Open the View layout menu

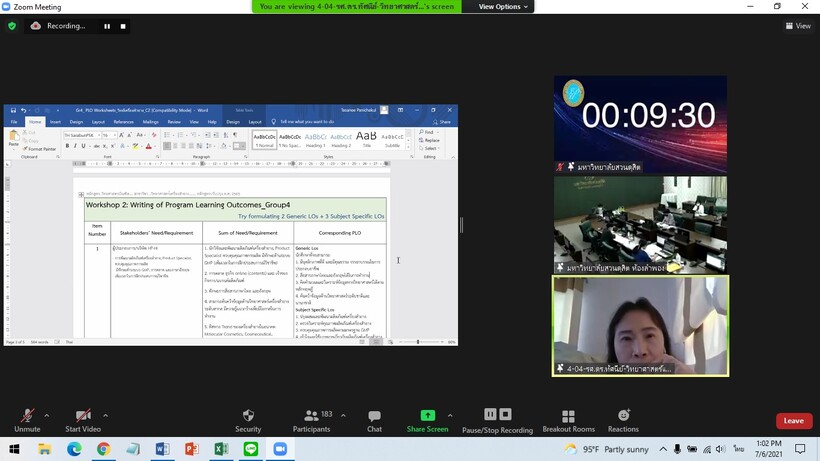pyautogui.click(x=798, y=26)
